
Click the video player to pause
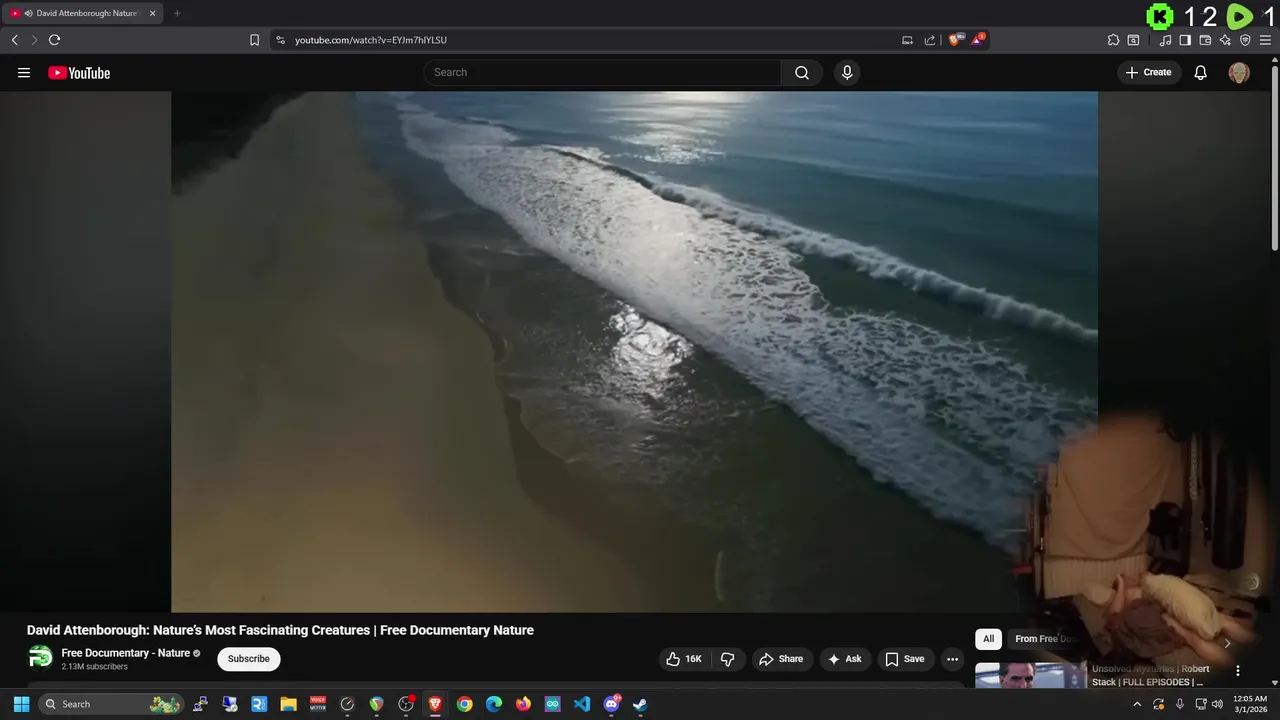[634, 351]
